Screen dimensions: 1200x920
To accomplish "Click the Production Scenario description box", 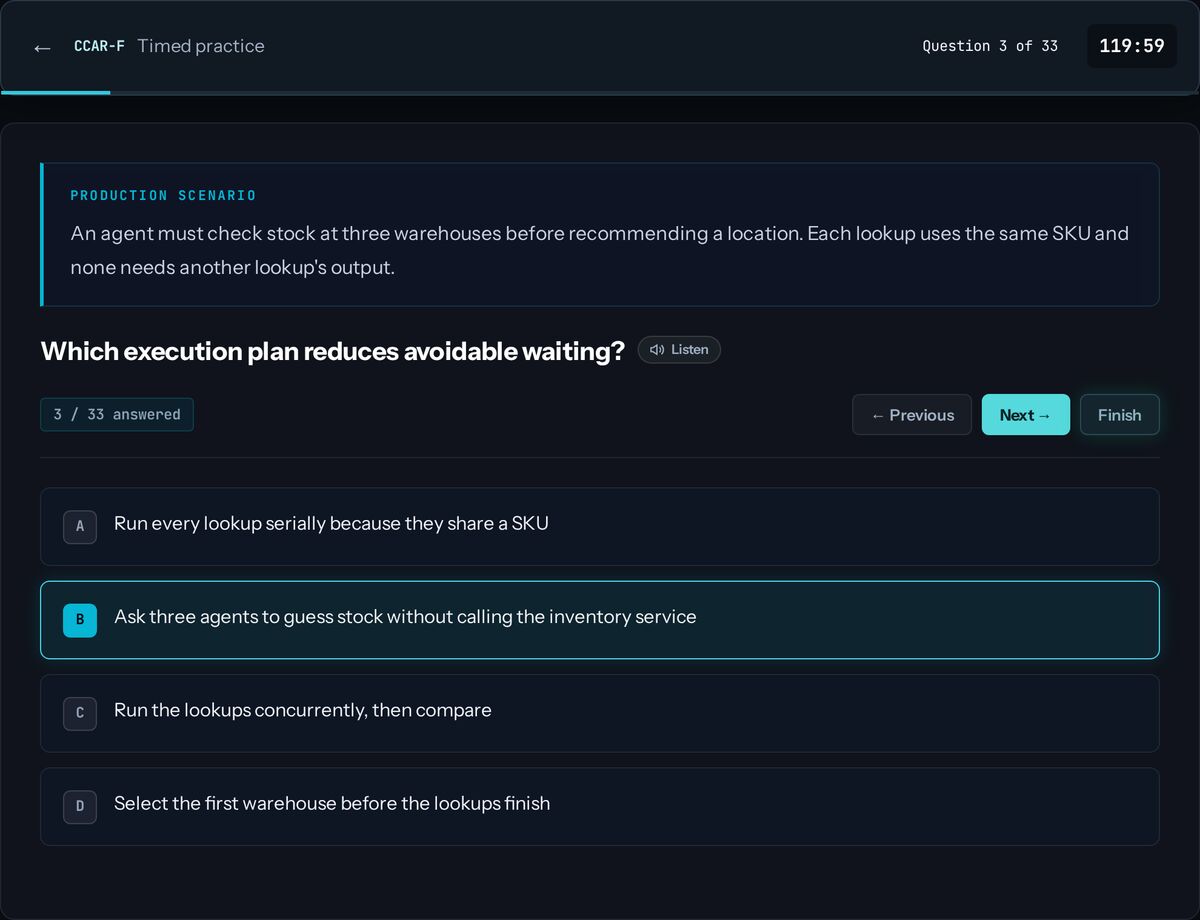I will click(600, 234).
